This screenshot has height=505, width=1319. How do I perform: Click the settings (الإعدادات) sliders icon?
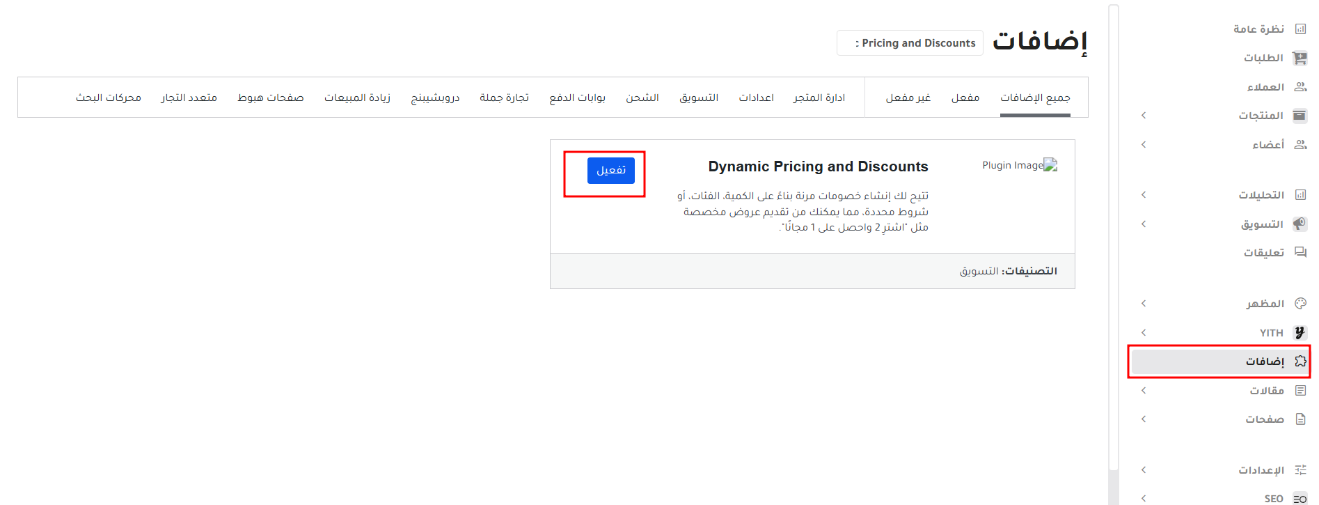(1301, 469)
